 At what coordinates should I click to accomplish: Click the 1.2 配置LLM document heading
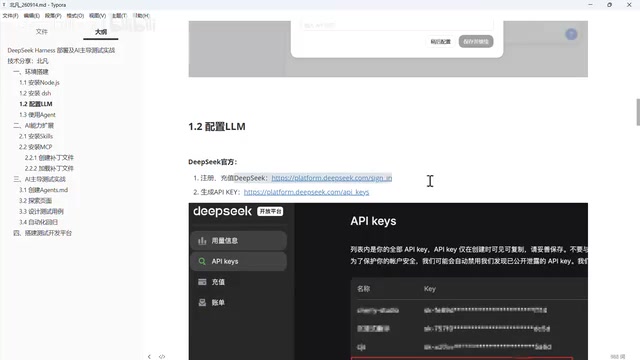click(x=217, y=127)
